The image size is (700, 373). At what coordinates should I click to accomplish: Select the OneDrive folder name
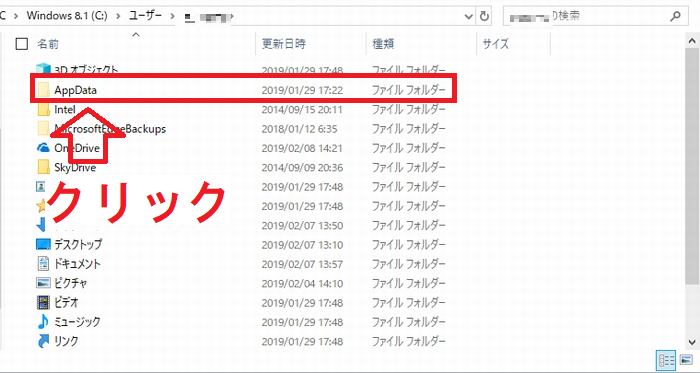77,148
